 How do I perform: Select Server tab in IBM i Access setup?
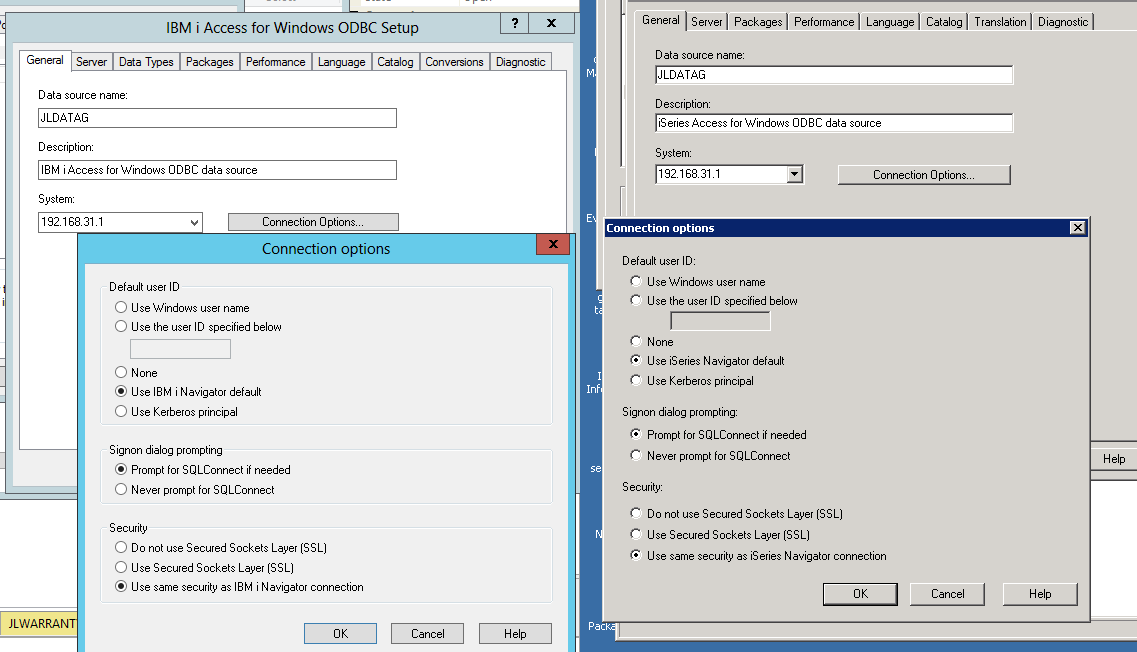(91, 62)
